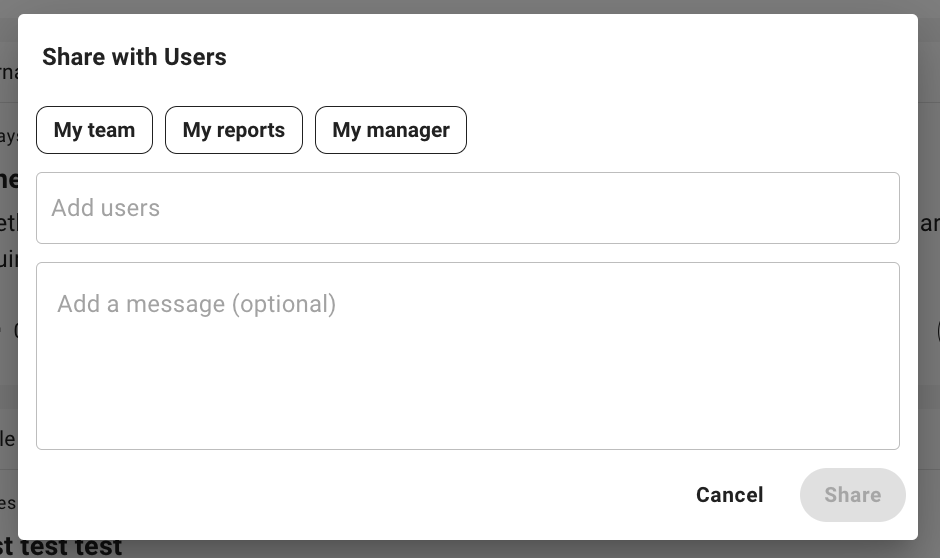Add my manager as a recipient
This screenshot has height=558, width=940.
click(390, 130)
